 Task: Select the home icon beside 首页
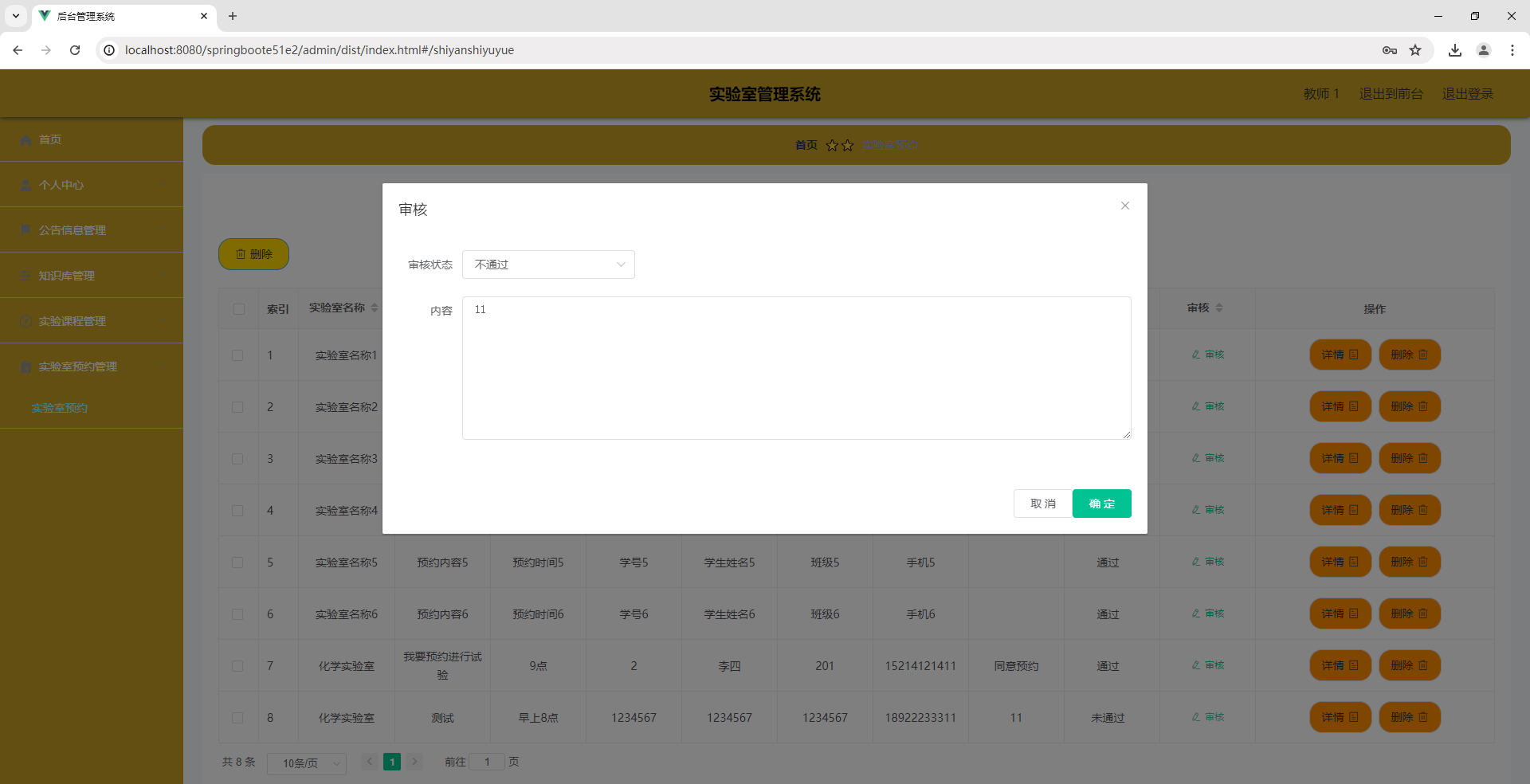[x=26, y=139]
